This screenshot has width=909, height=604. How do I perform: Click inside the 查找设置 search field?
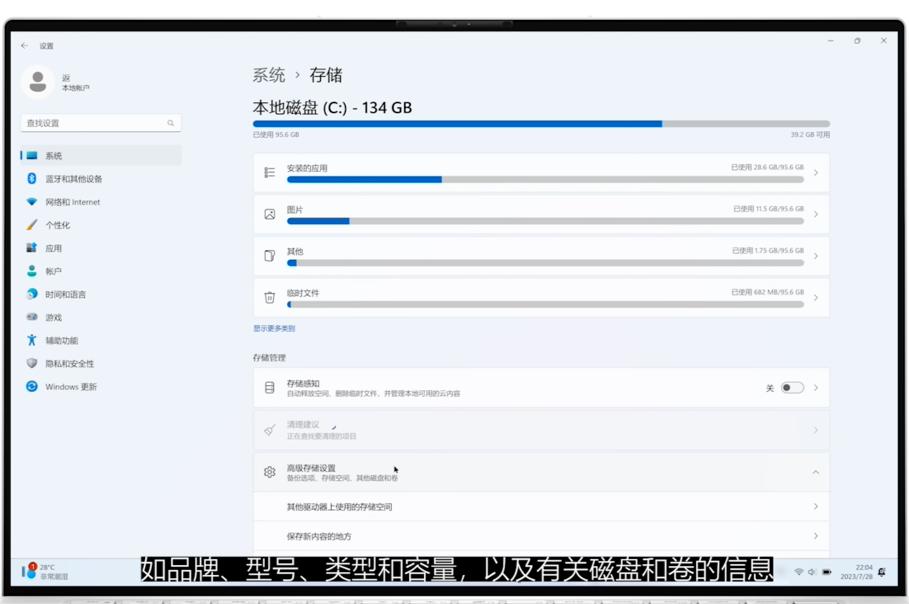(100, 121)
